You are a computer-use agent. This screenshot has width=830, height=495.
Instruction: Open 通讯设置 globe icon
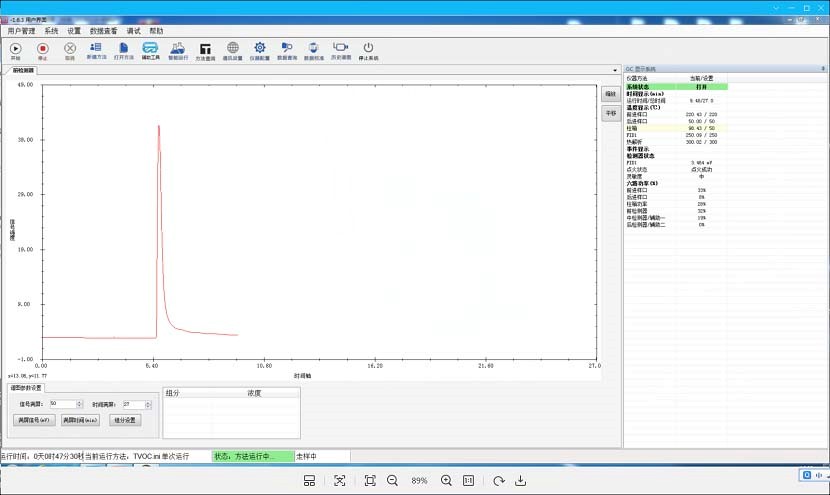[232, 48]
